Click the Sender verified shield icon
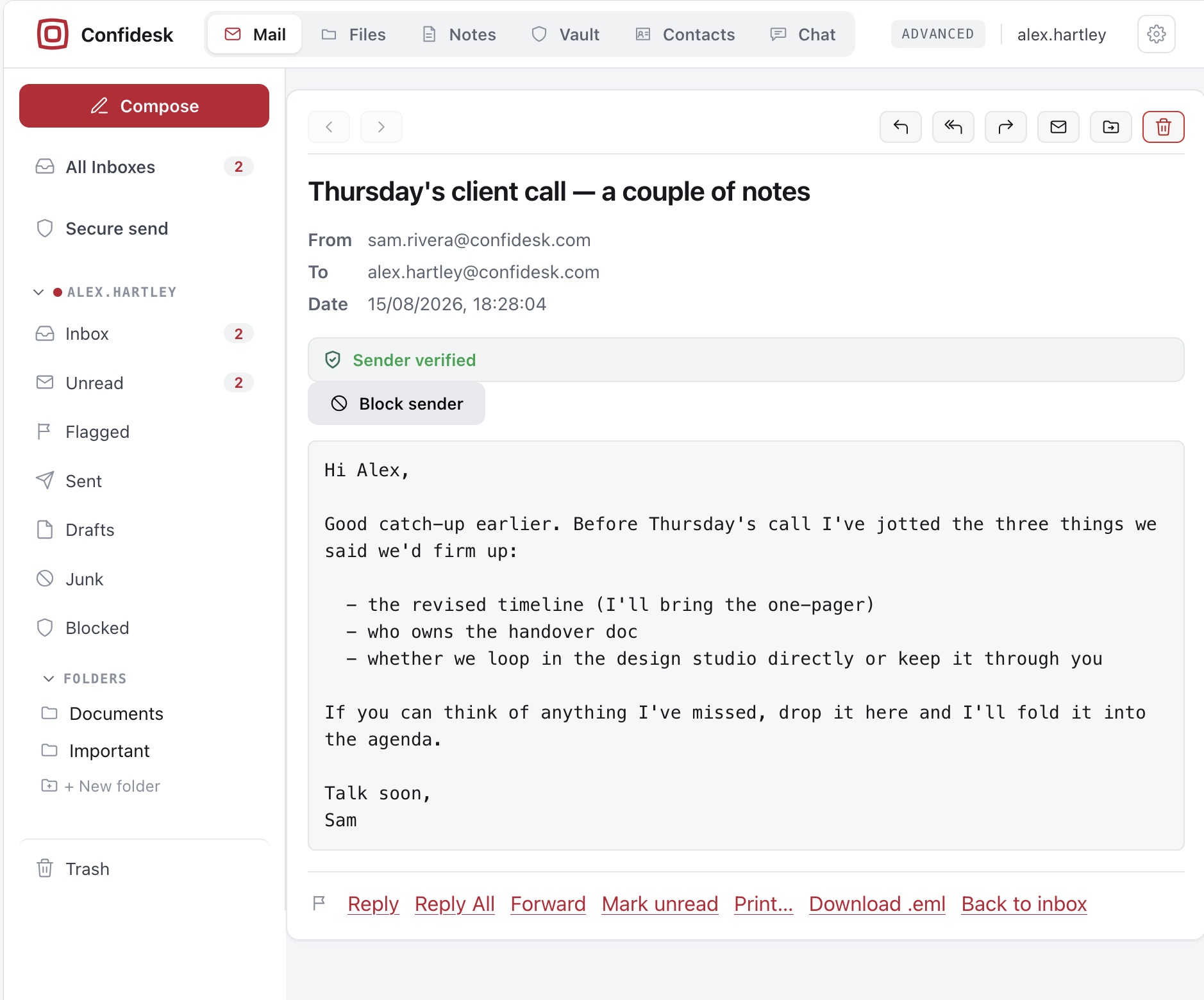1204x1000 pixels. point(333,360)
